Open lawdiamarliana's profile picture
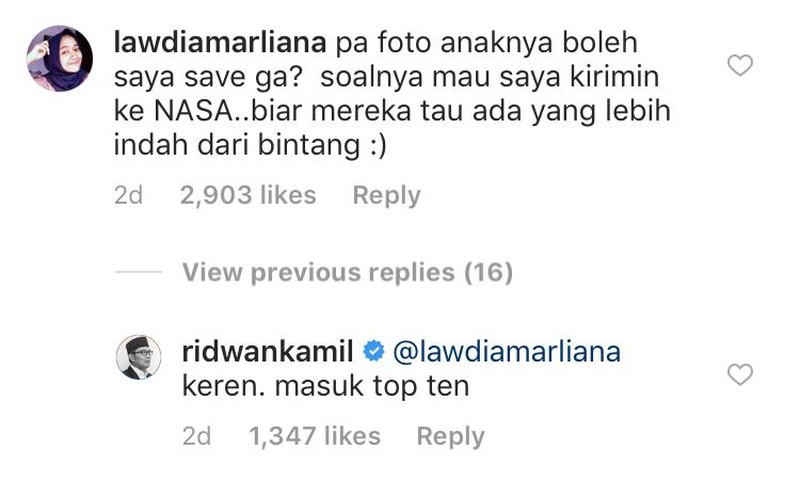 coord(60,59)
